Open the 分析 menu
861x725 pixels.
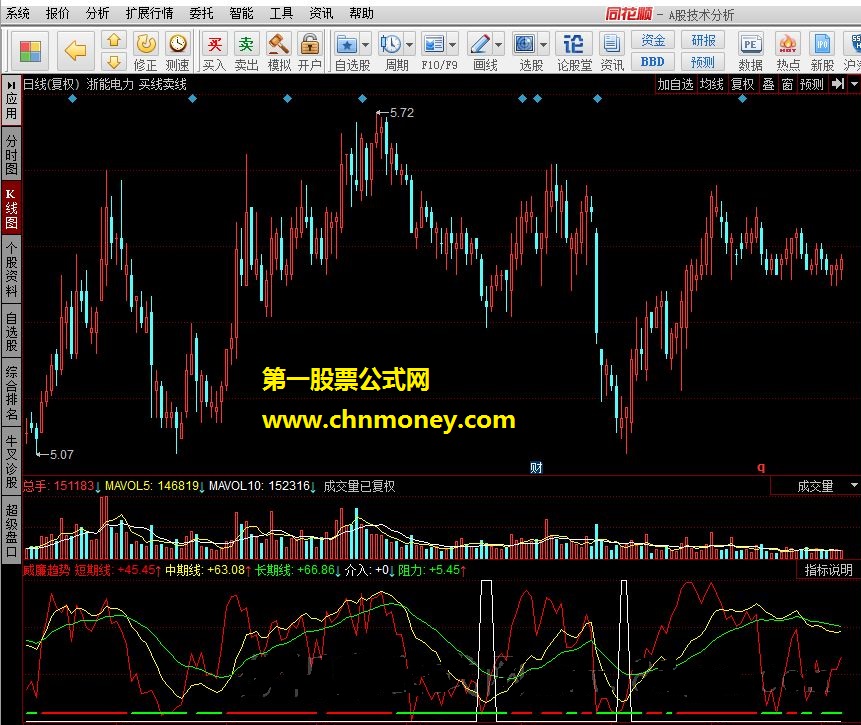[98, 13]
